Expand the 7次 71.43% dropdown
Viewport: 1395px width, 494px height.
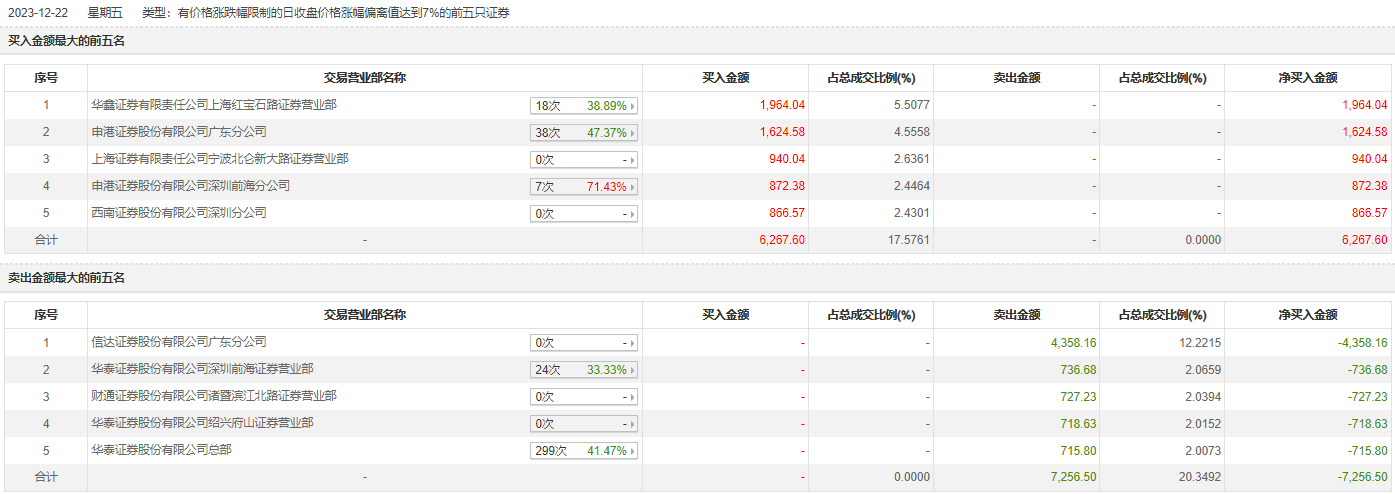tap(584, 186)
